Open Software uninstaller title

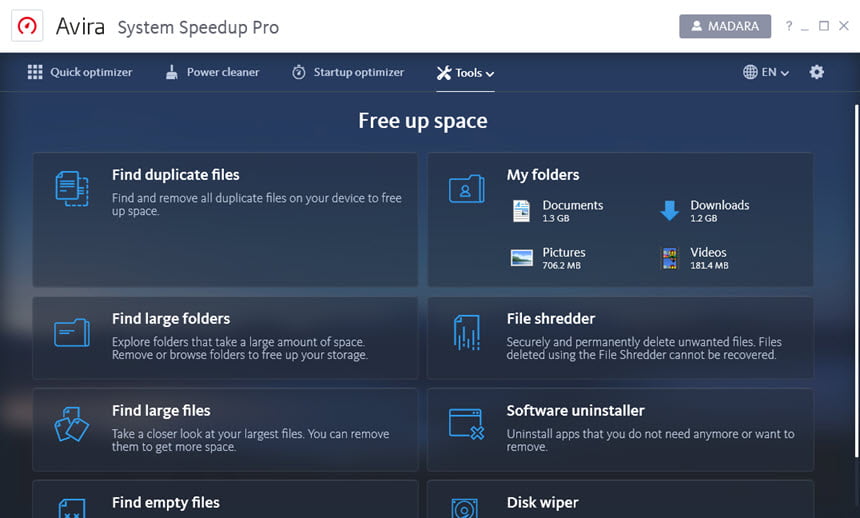point(575,410)
